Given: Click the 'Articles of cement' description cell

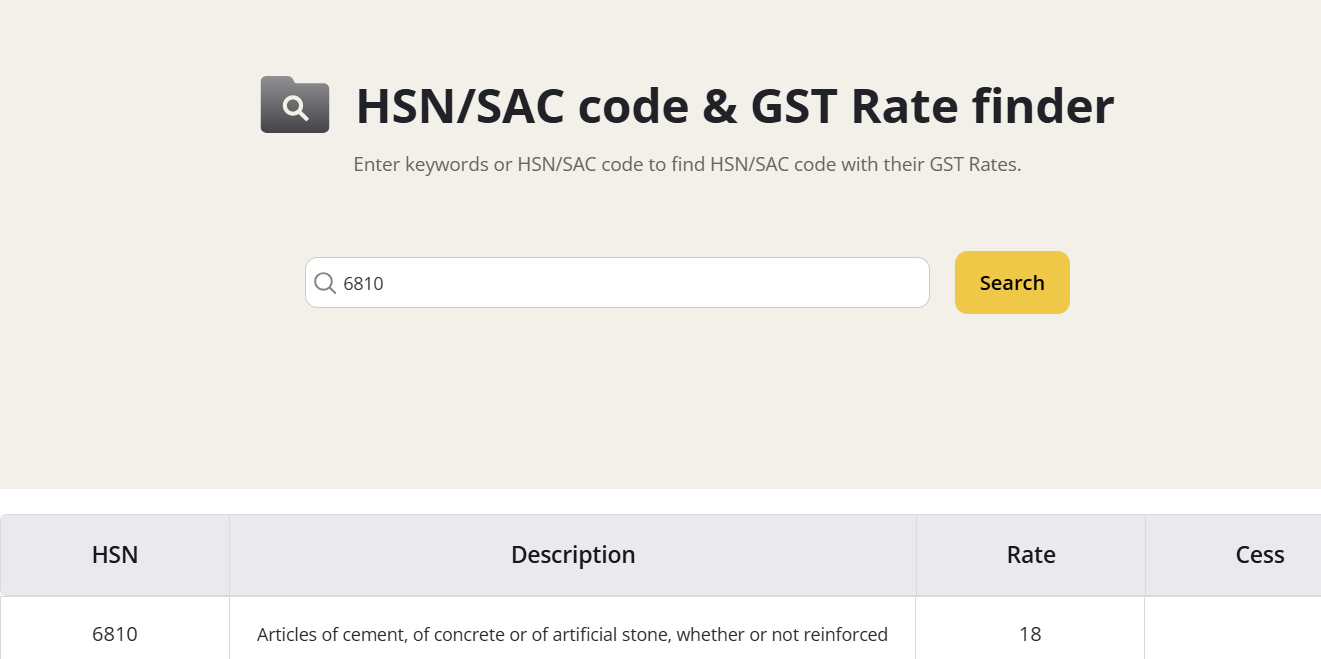Looking at the screenshot, I should [572, 634].
